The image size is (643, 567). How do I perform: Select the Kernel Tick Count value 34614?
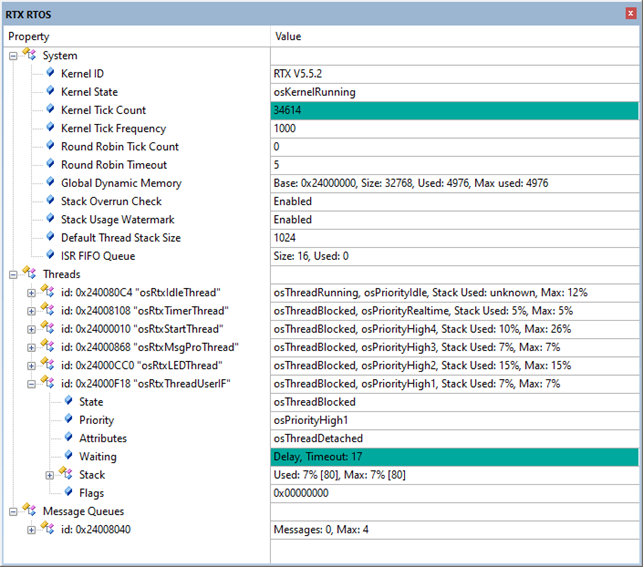point(455,110)
